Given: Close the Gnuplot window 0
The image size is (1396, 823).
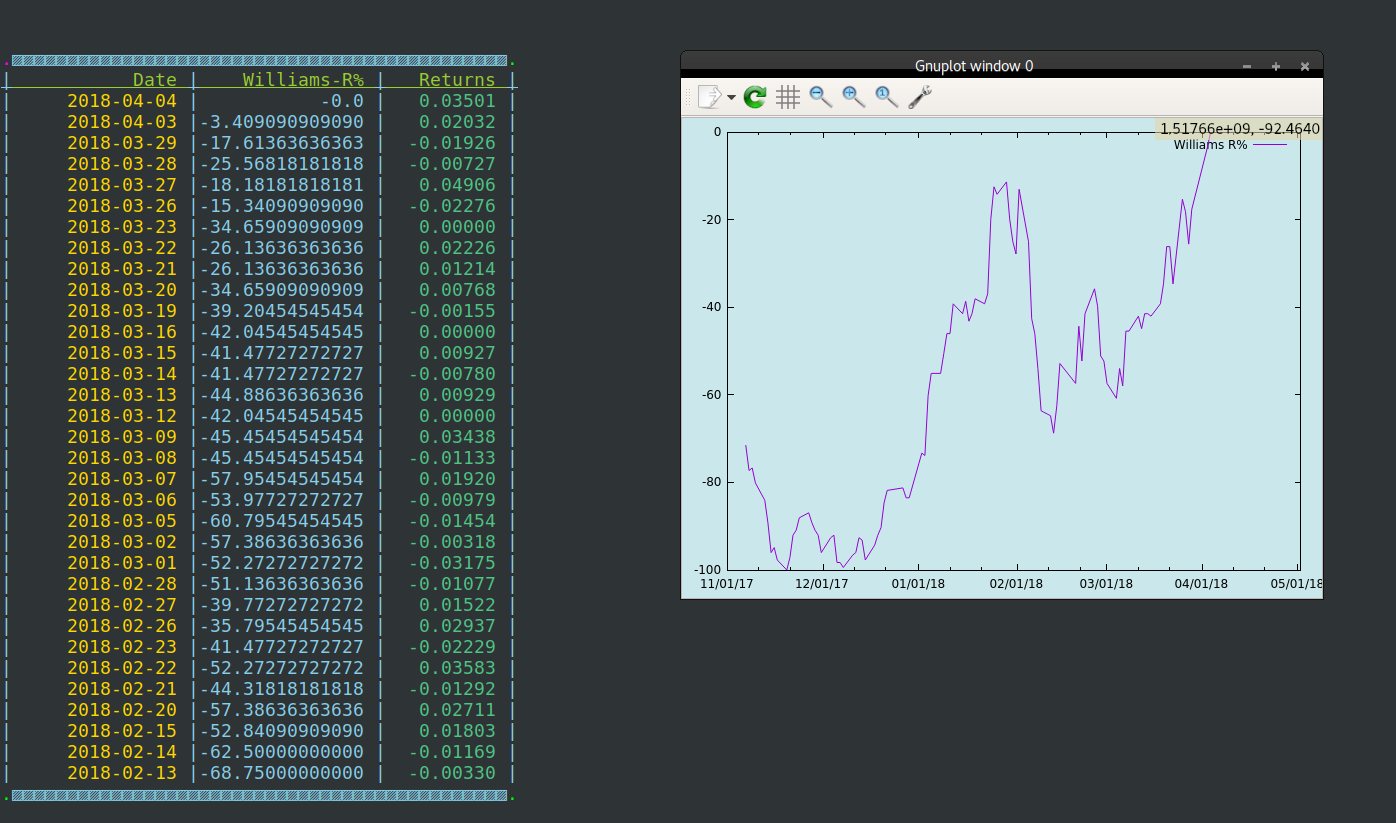Looking at the screenshot, I should click(x=1305, y=66).
